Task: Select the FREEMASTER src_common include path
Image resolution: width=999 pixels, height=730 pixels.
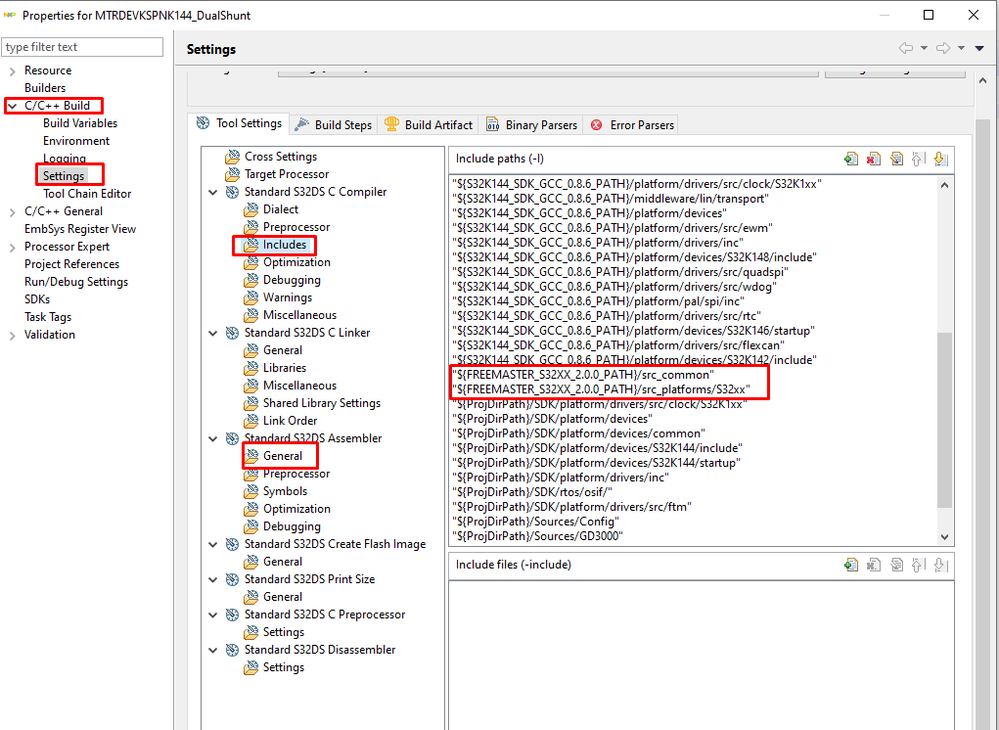Action: coord(583,375)
